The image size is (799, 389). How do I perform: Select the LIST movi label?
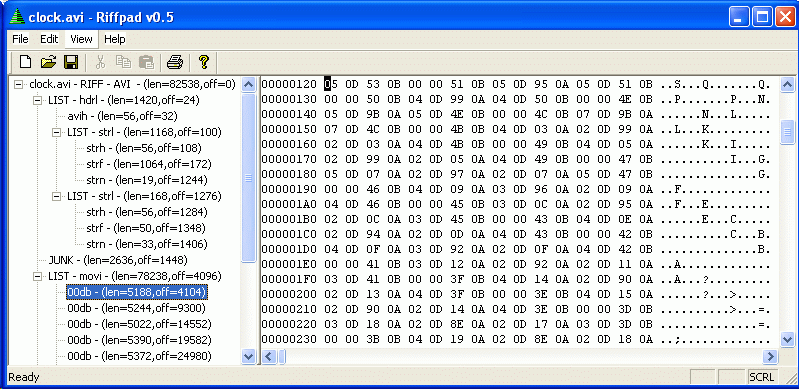click(x=135, y=276)
